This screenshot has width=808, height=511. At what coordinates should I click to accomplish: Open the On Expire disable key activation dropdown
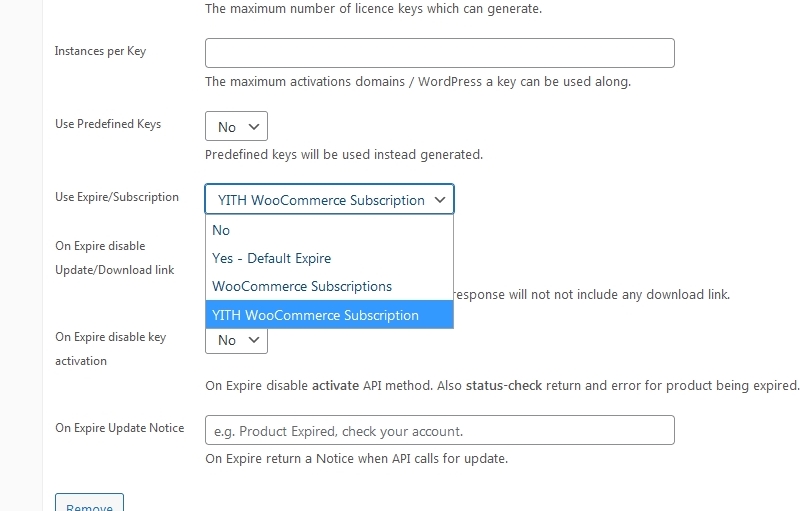(236, 340)
